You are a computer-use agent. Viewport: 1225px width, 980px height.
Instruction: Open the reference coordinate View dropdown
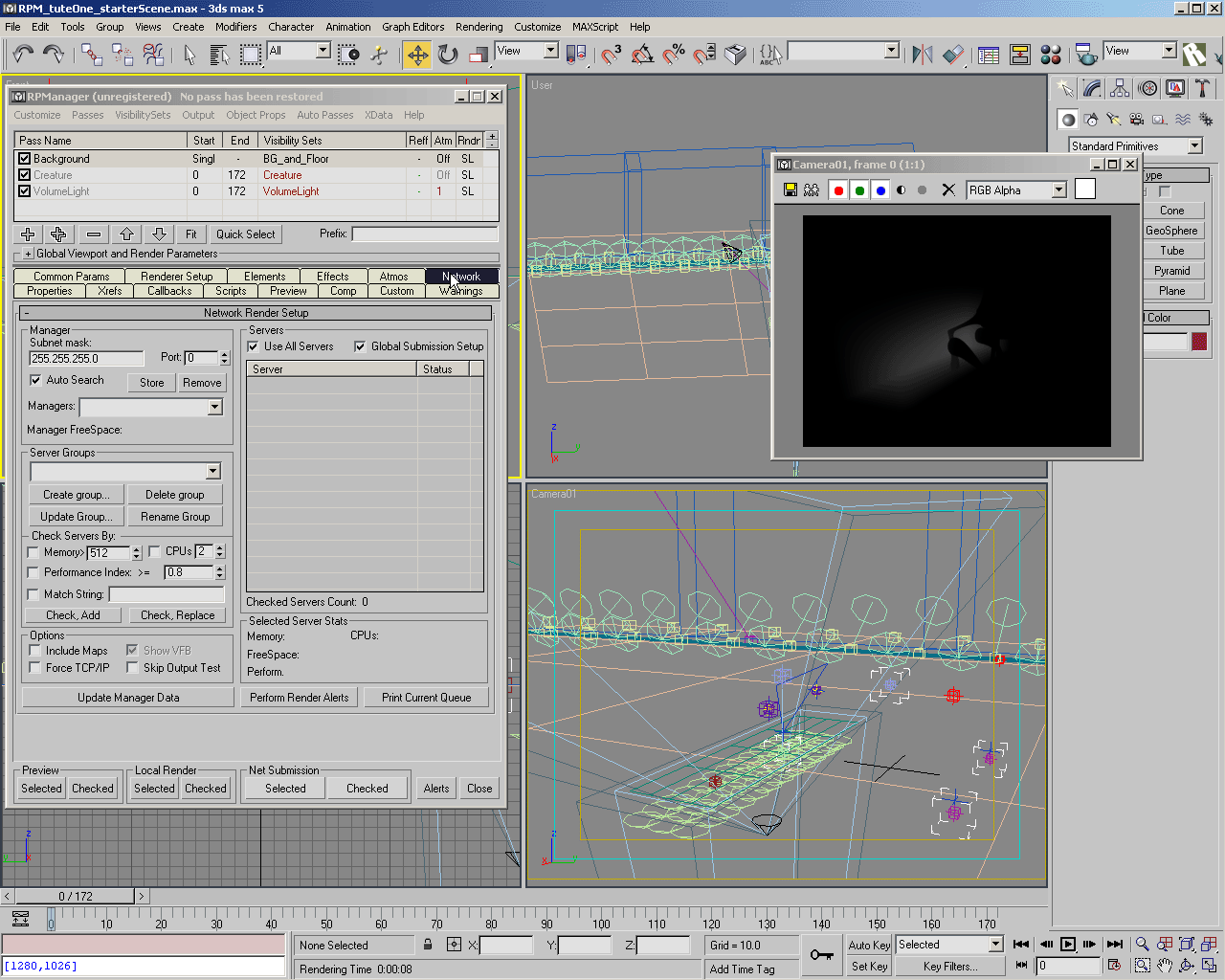coord(551,51)
